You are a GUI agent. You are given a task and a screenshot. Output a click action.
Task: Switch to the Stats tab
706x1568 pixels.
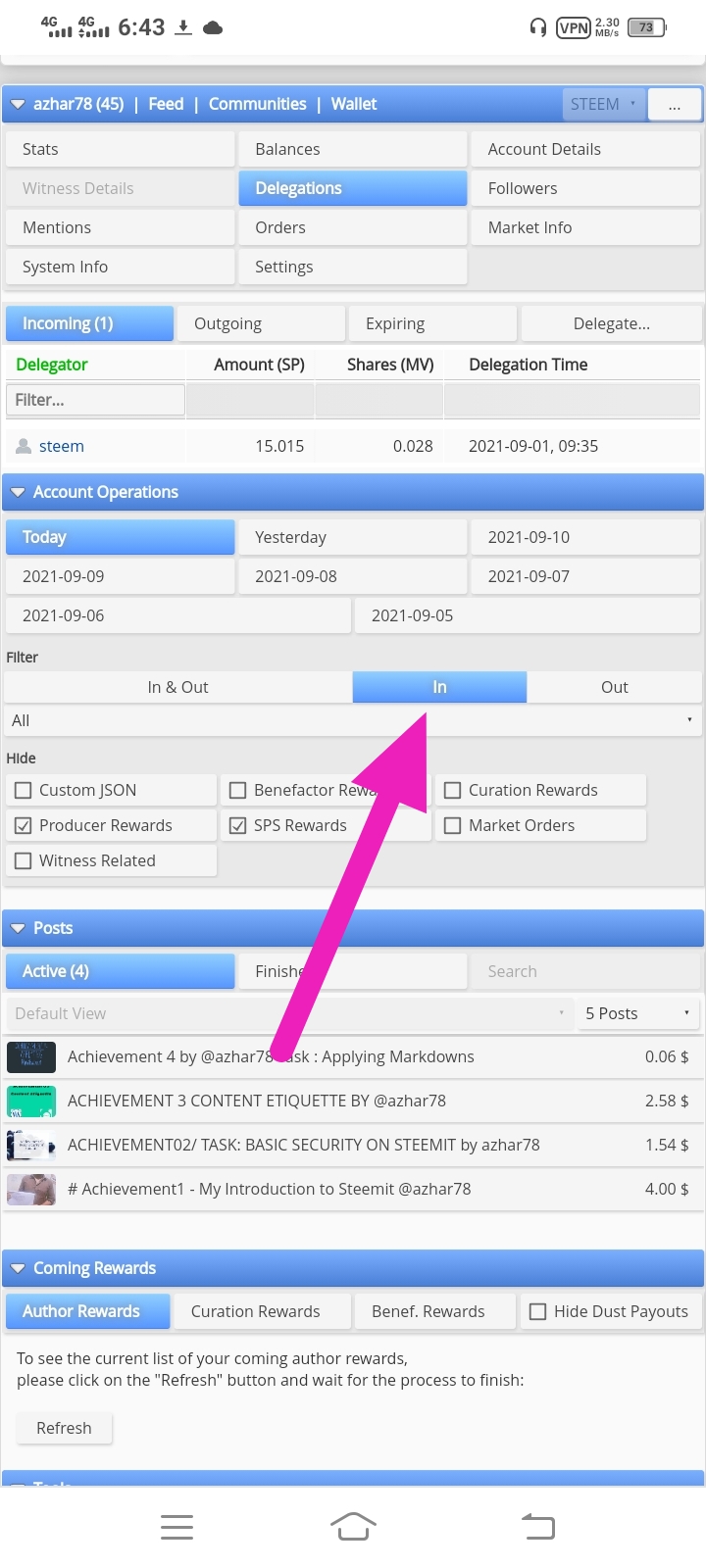pos(120,149)
